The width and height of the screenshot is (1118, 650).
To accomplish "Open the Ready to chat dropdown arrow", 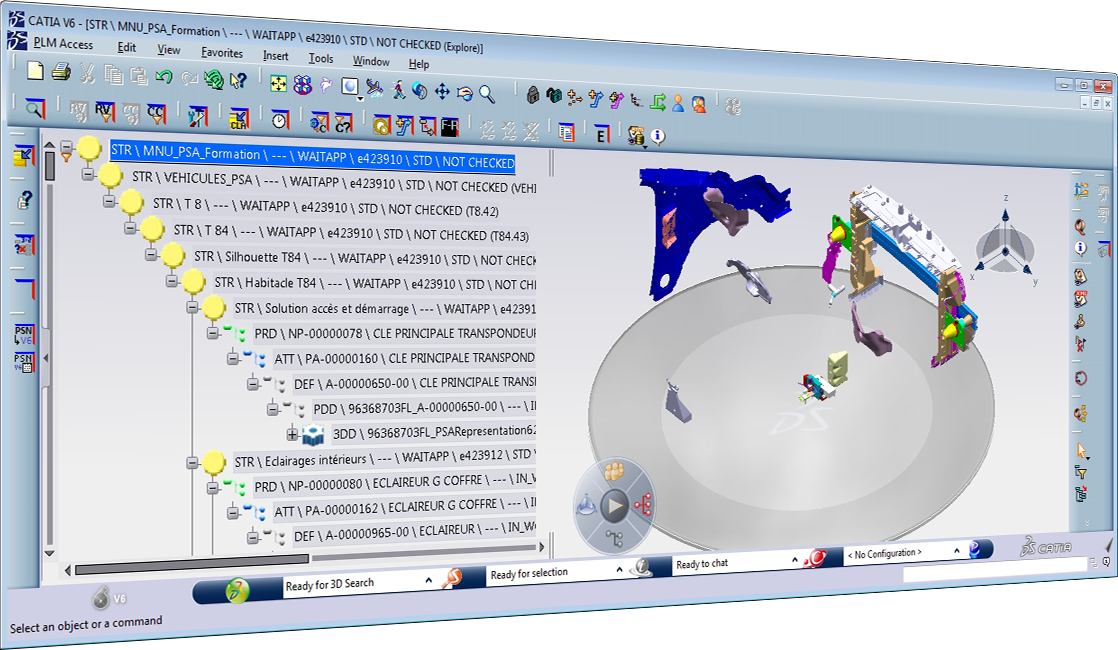I will (x=794, y=560).
